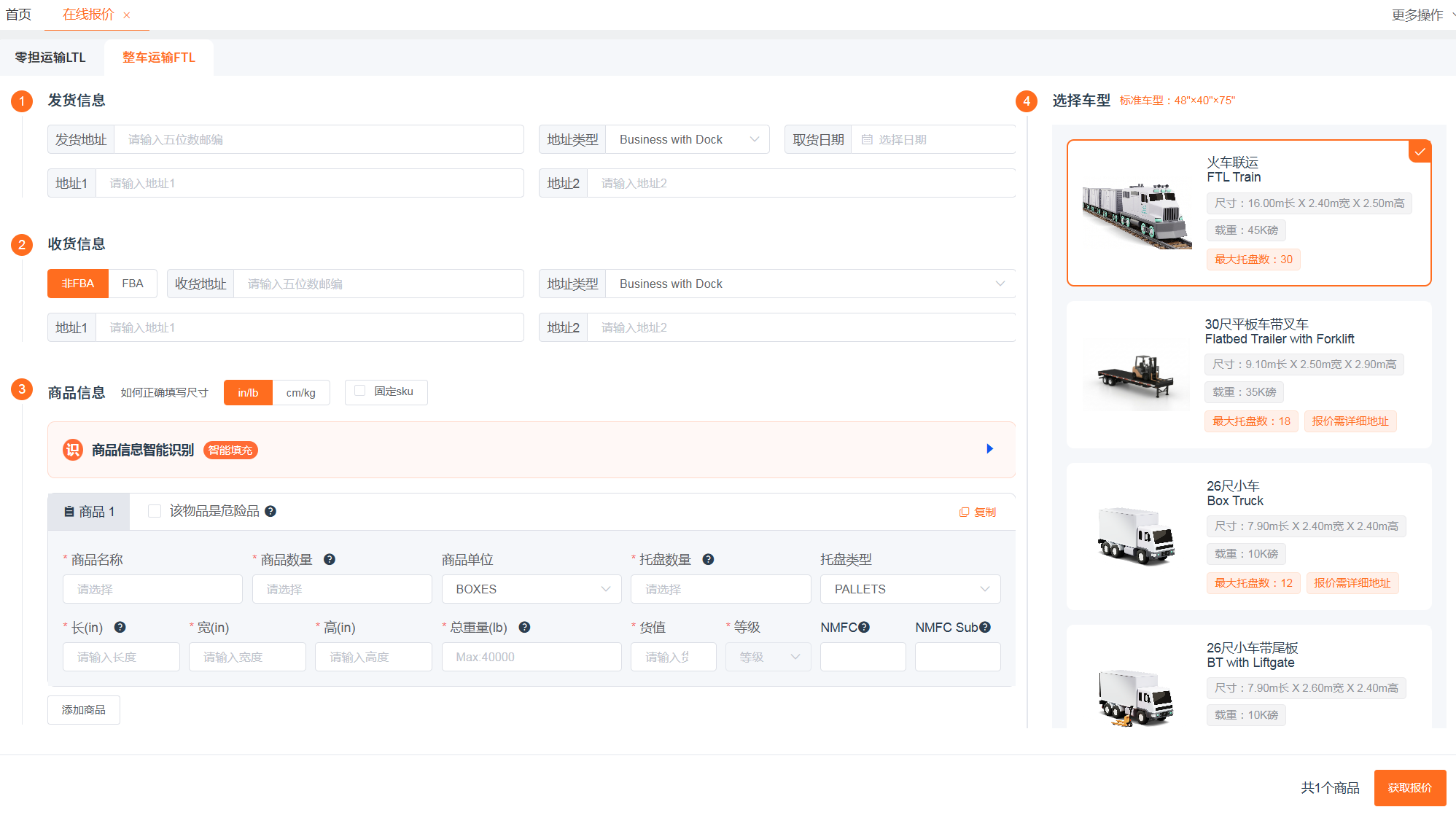Expand the 商品信息智能识别 panel arrow
Viewport: 1456px width, 815px height.
(989, 448)
